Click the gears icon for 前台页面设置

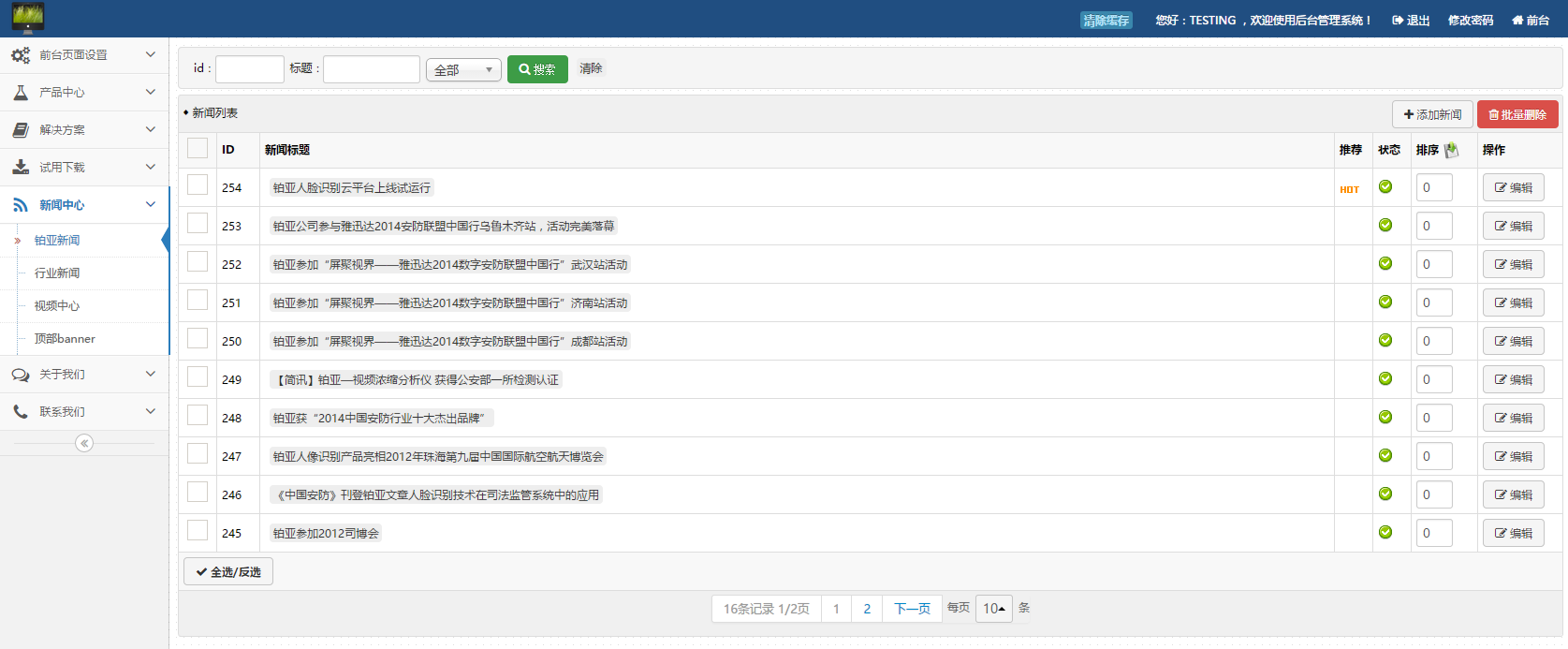pos(21,55)
